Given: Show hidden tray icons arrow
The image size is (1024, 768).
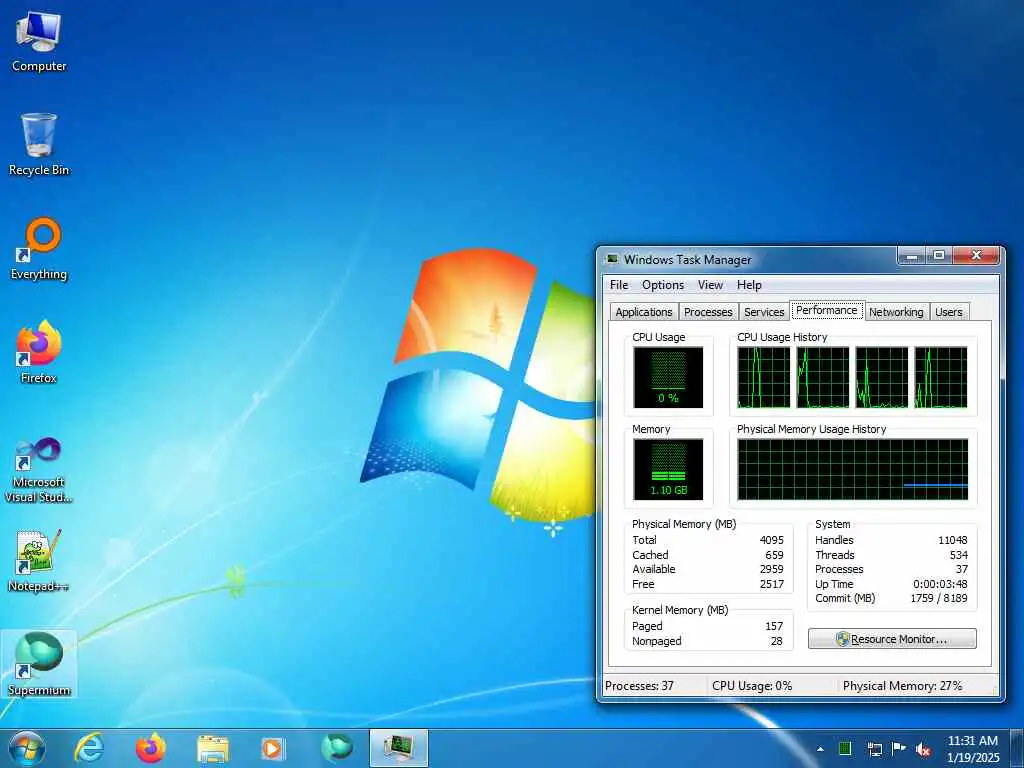Looking at the screenshot, I should tap(820, 749).
